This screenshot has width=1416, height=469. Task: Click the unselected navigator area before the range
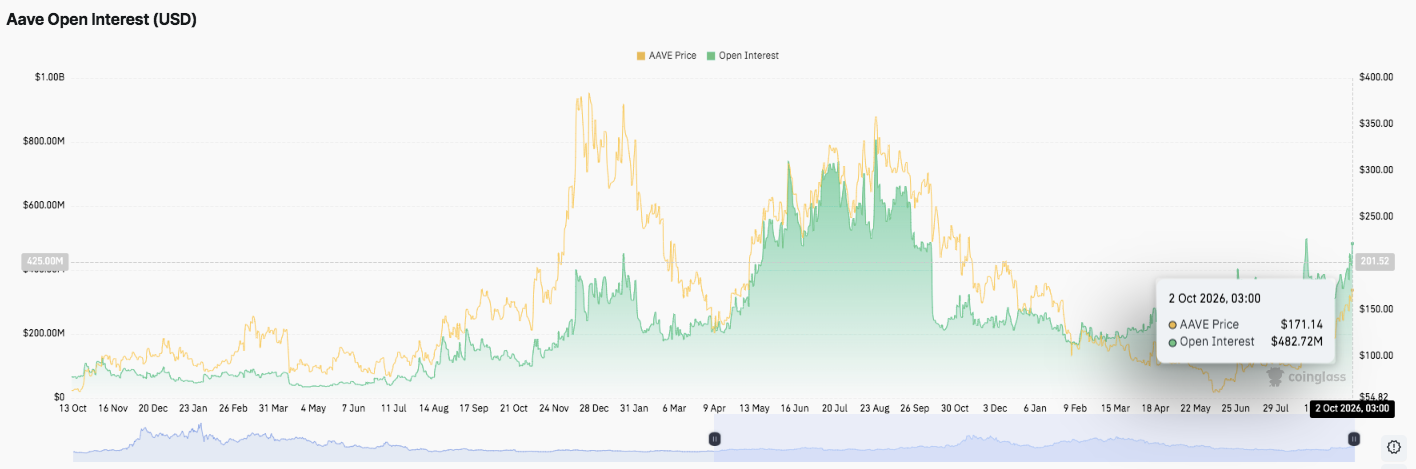[394, 439]
